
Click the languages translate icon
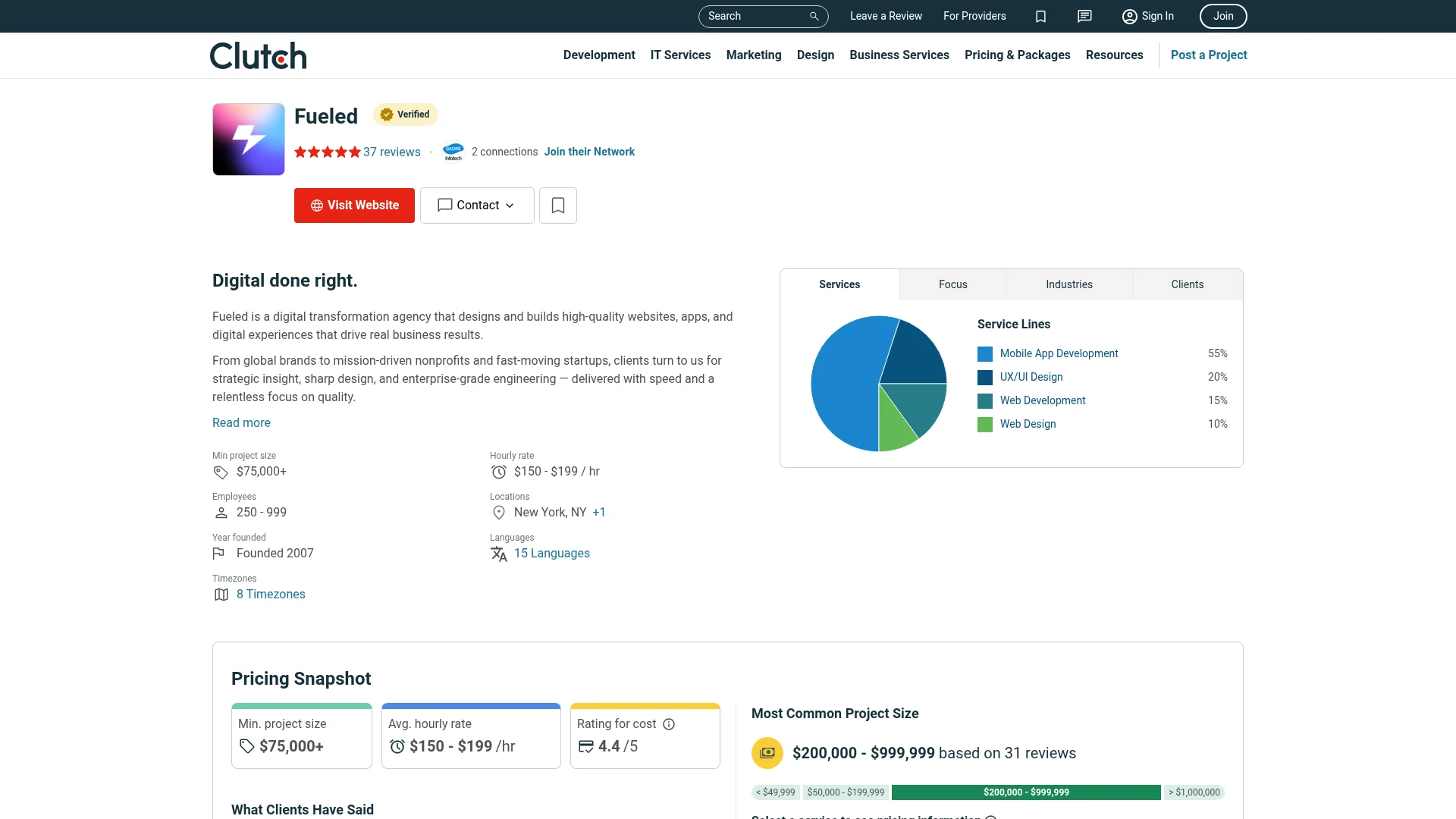pyautogui.click(x=499, y=554)
